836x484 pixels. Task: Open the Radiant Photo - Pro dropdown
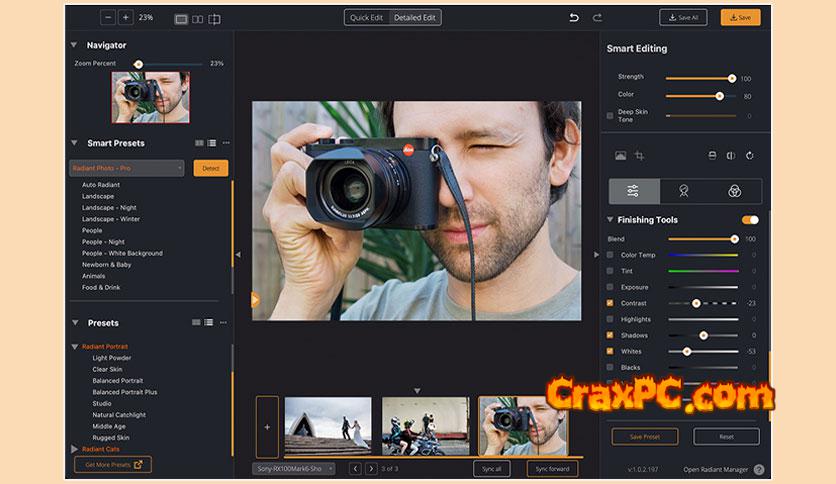point(127,168)
